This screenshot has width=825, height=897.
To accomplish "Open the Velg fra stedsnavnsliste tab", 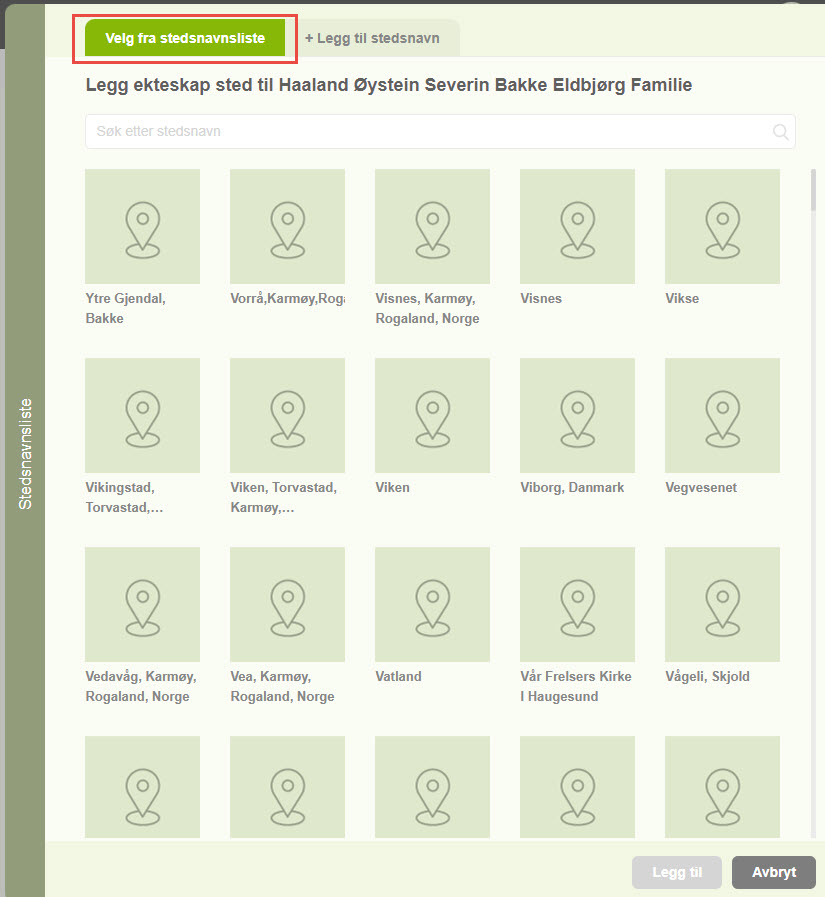I will [185, 38].
